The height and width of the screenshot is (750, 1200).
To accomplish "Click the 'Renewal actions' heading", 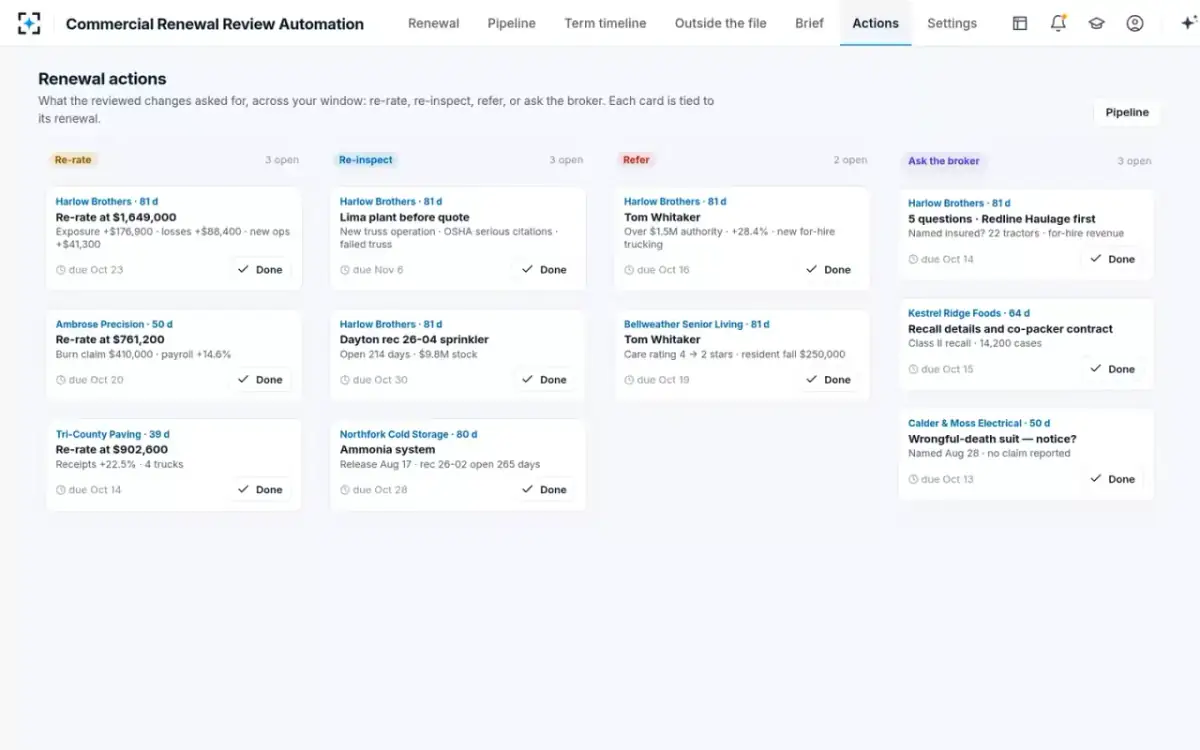I will coord(102,79).
